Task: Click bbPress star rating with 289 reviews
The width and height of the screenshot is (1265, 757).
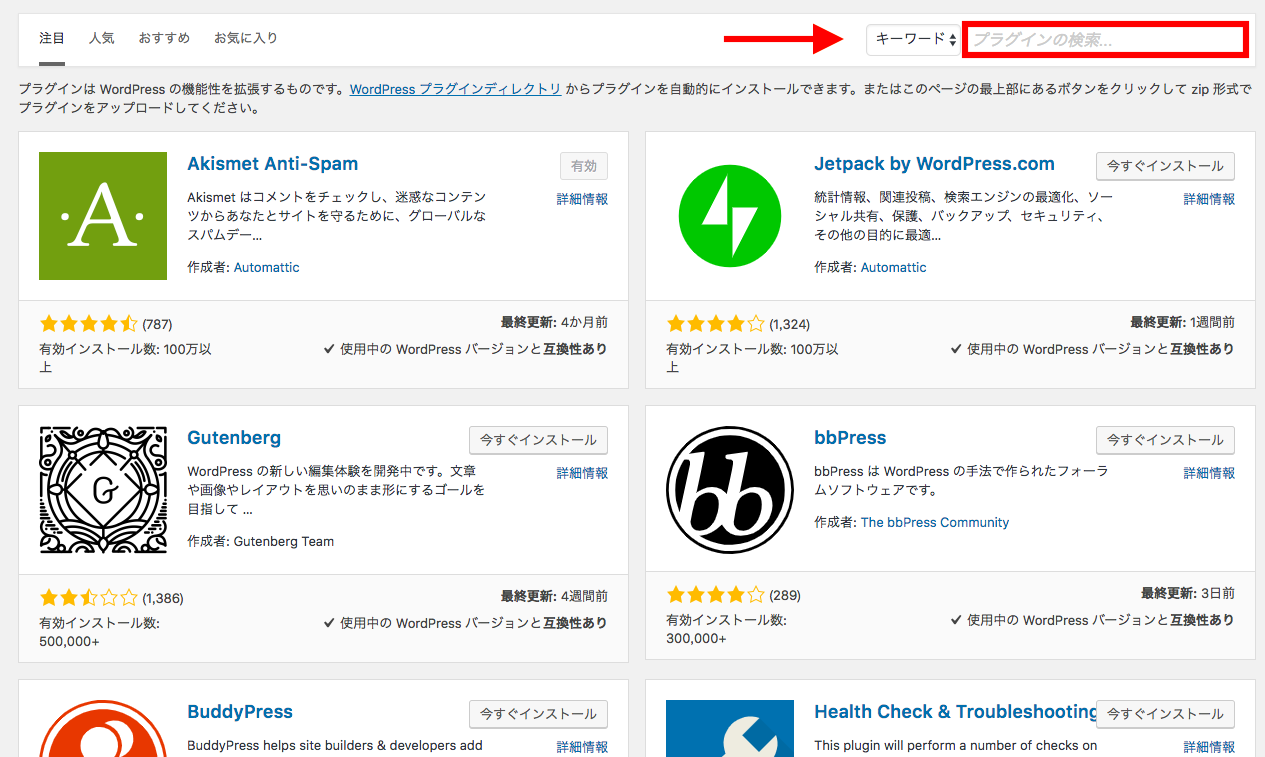Action: click(715, 595)
